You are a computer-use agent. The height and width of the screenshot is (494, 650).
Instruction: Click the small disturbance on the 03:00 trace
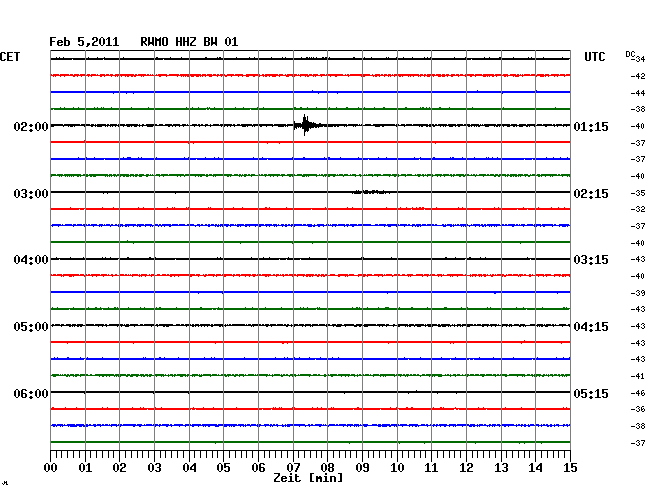pos(370,192)
